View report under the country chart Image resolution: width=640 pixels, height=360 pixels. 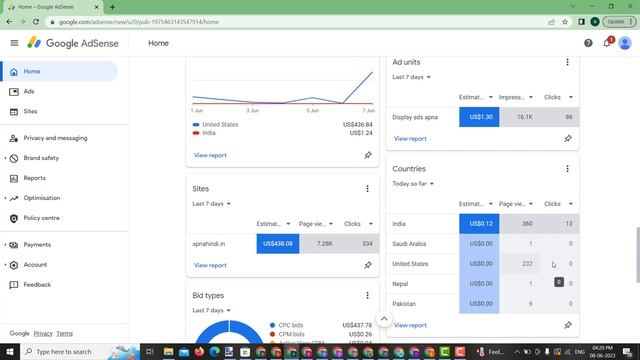(210, 155)
